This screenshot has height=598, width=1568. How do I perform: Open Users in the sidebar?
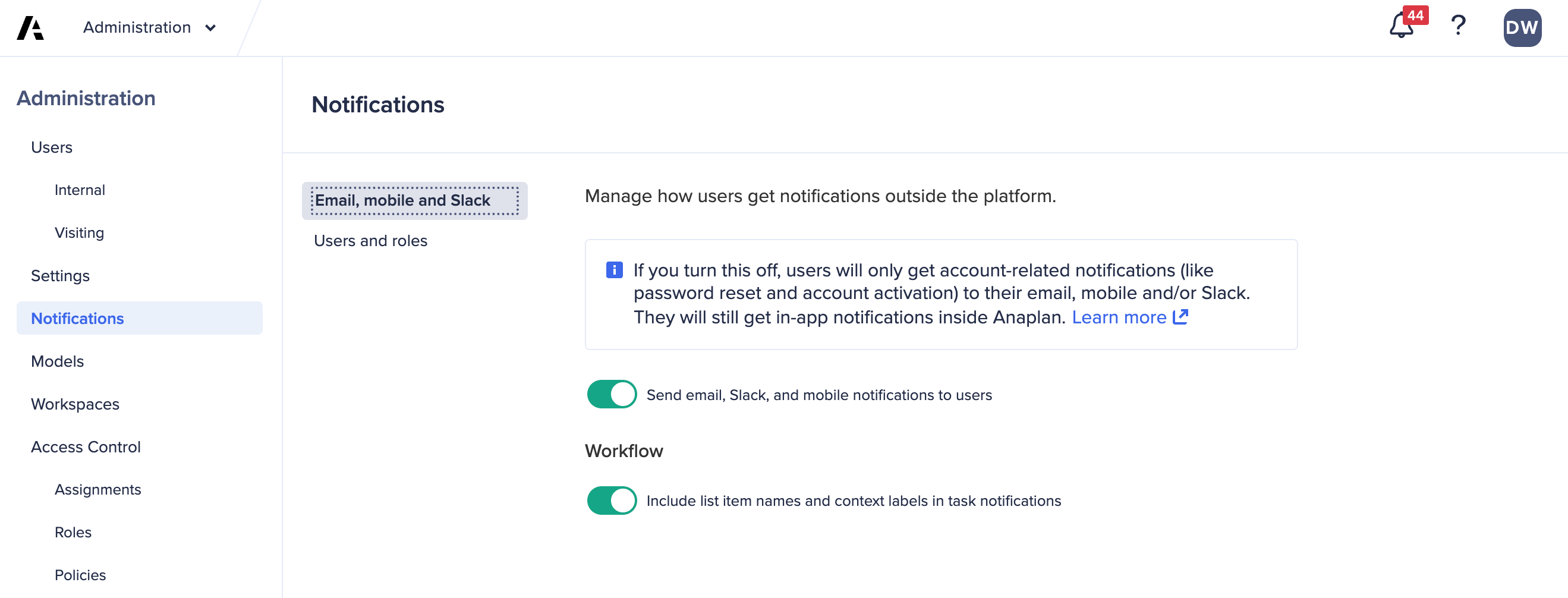[x=52, y=147]
